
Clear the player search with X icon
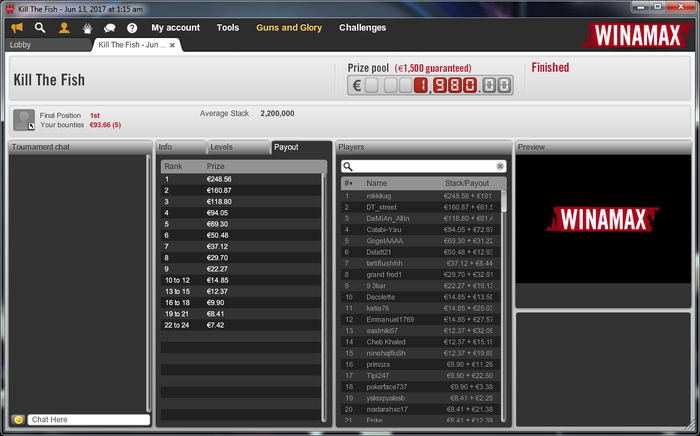500,166
